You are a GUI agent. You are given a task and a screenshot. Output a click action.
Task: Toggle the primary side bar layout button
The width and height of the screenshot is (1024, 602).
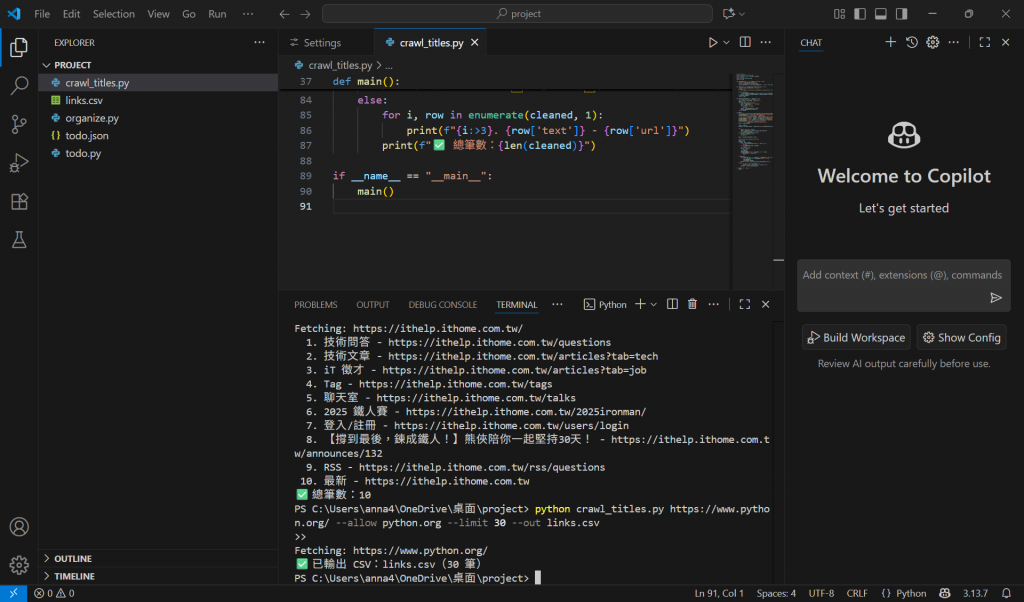pyautogui.click(x=859, y=14)
